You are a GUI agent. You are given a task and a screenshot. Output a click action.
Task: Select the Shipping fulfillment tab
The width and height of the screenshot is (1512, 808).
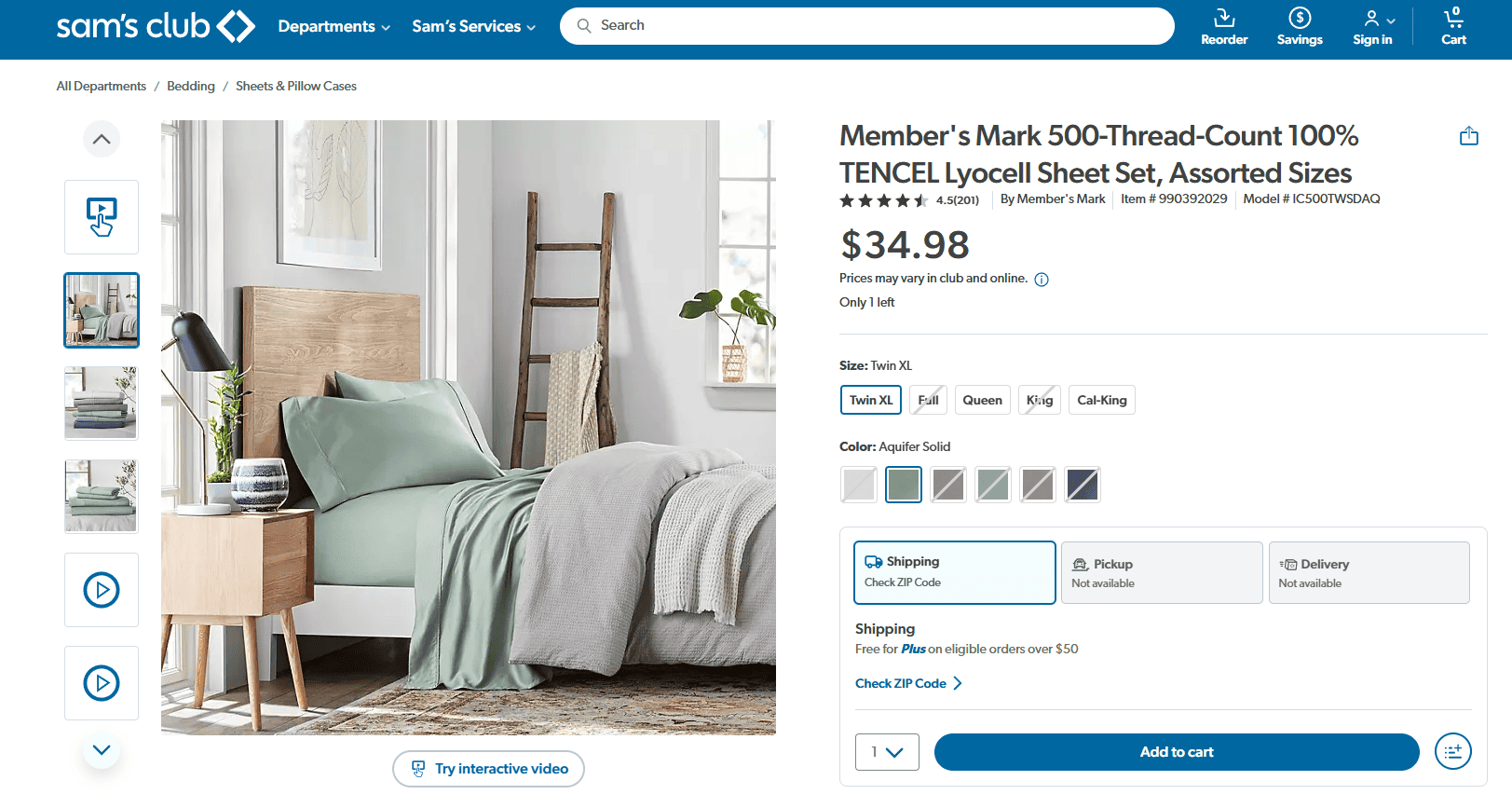pyautogui.click(x=955, y=572)
